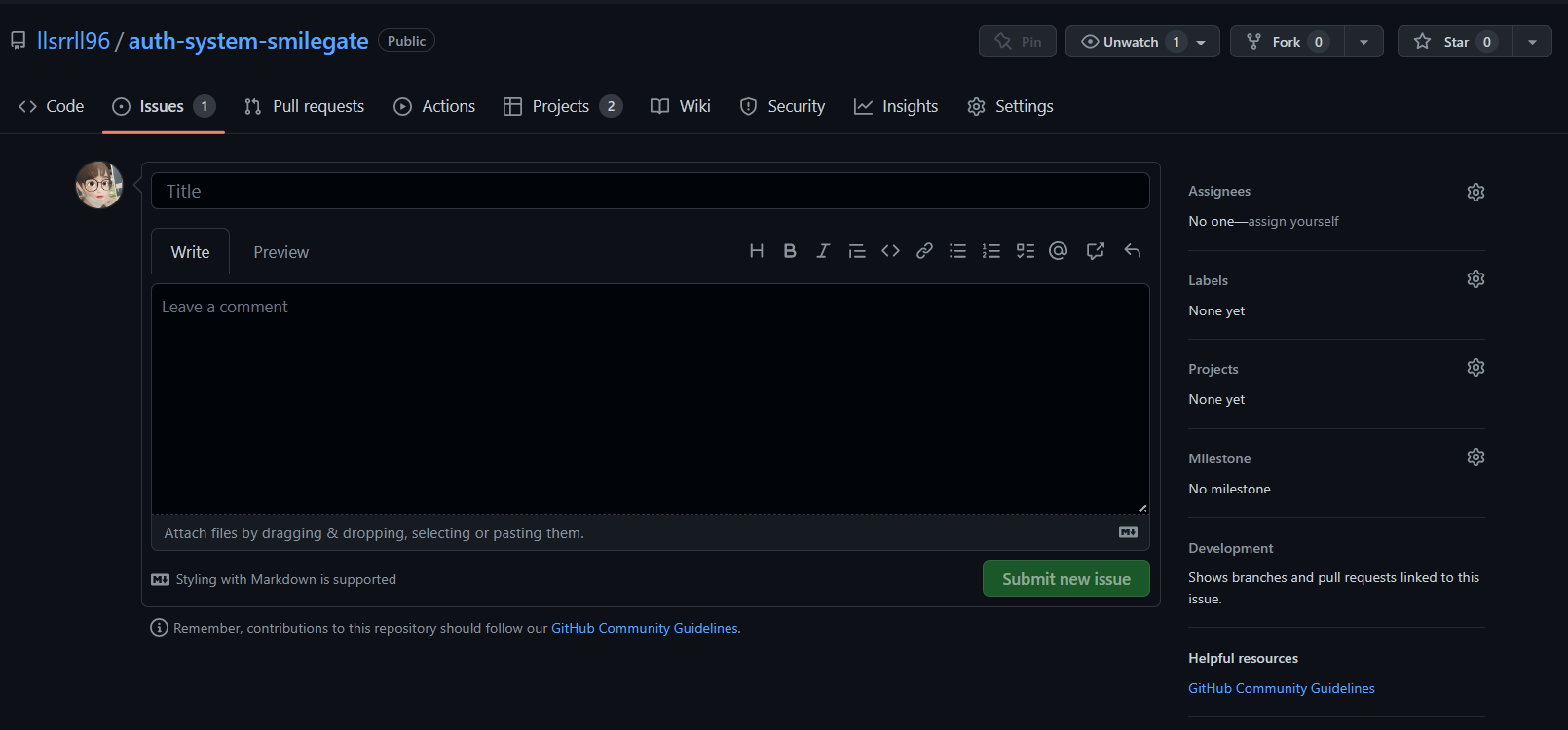
Task: Switch to the Preview tab
Action: click(x=281, y=252)
